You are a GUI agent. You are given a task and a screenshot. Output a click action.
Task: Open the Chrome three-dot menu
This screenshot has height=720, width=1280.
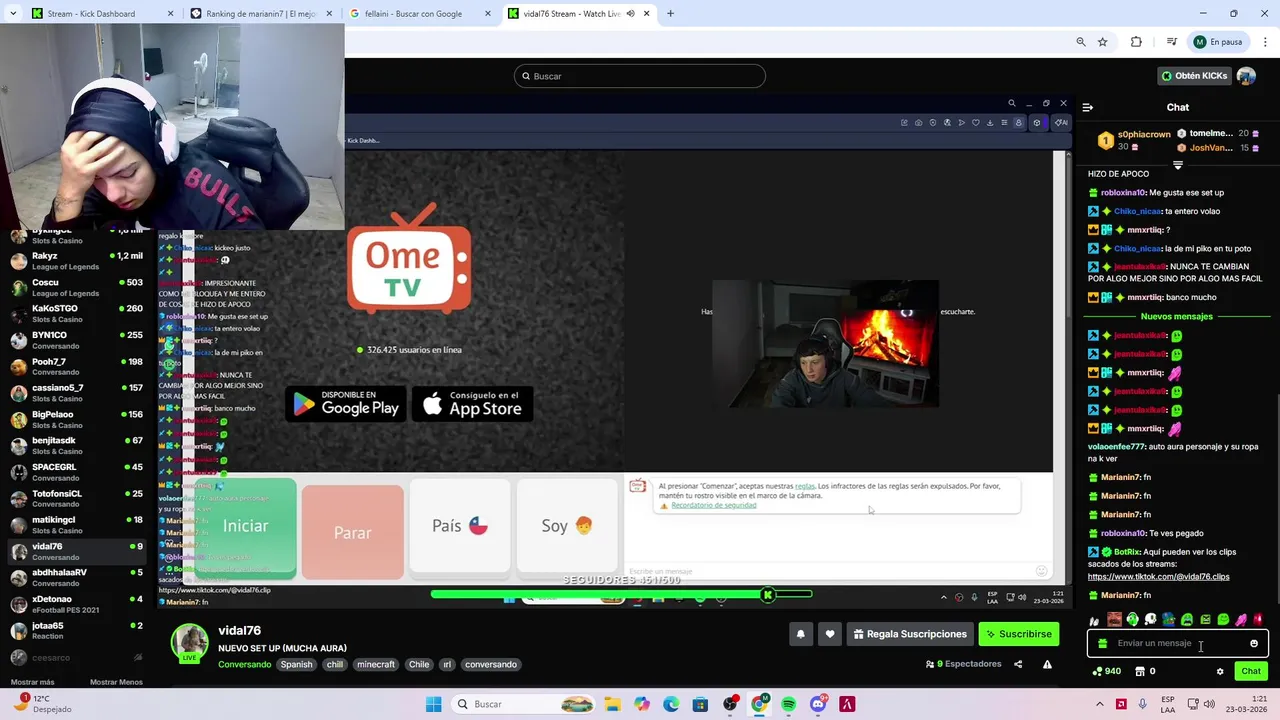point(1265,42)
